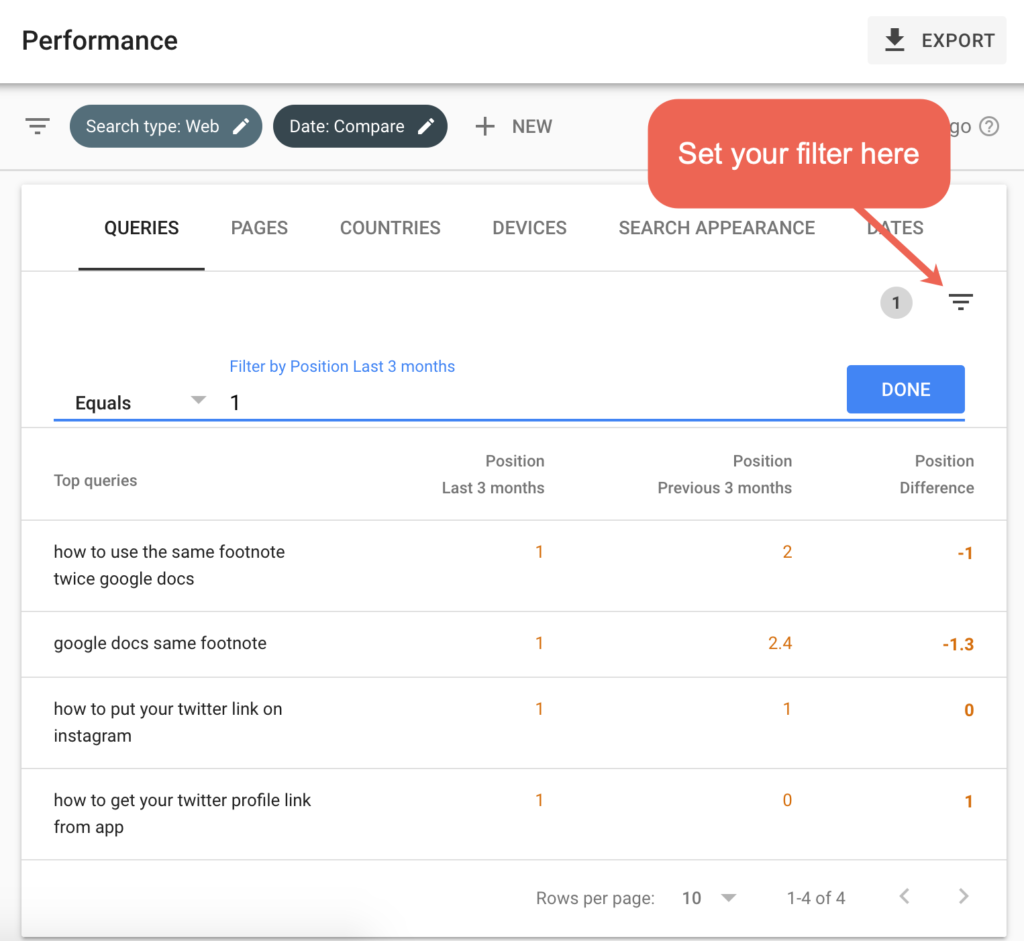Open the Equals condition dropdown

coord(140,402)
